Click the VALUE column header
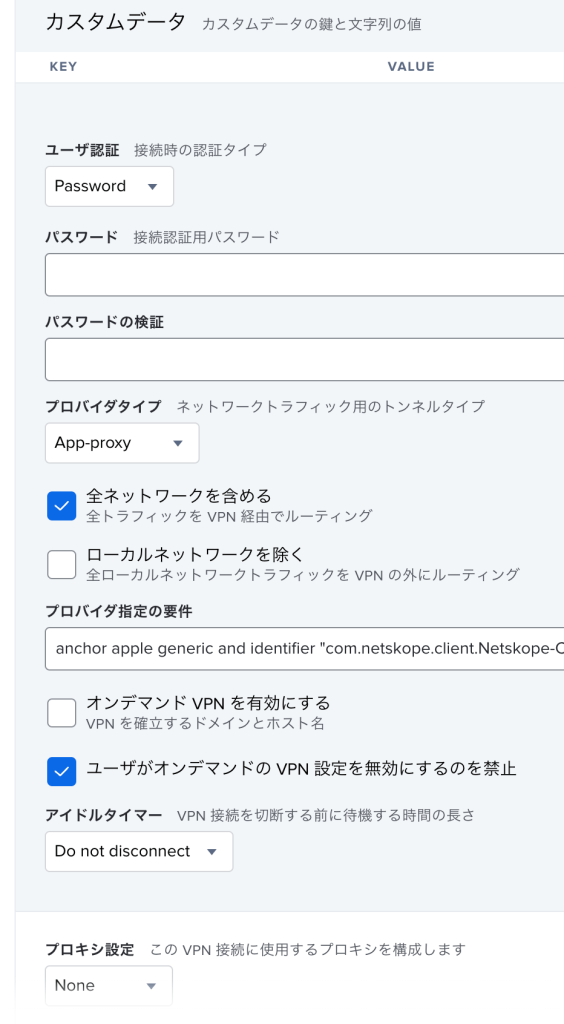 point(411,67)
